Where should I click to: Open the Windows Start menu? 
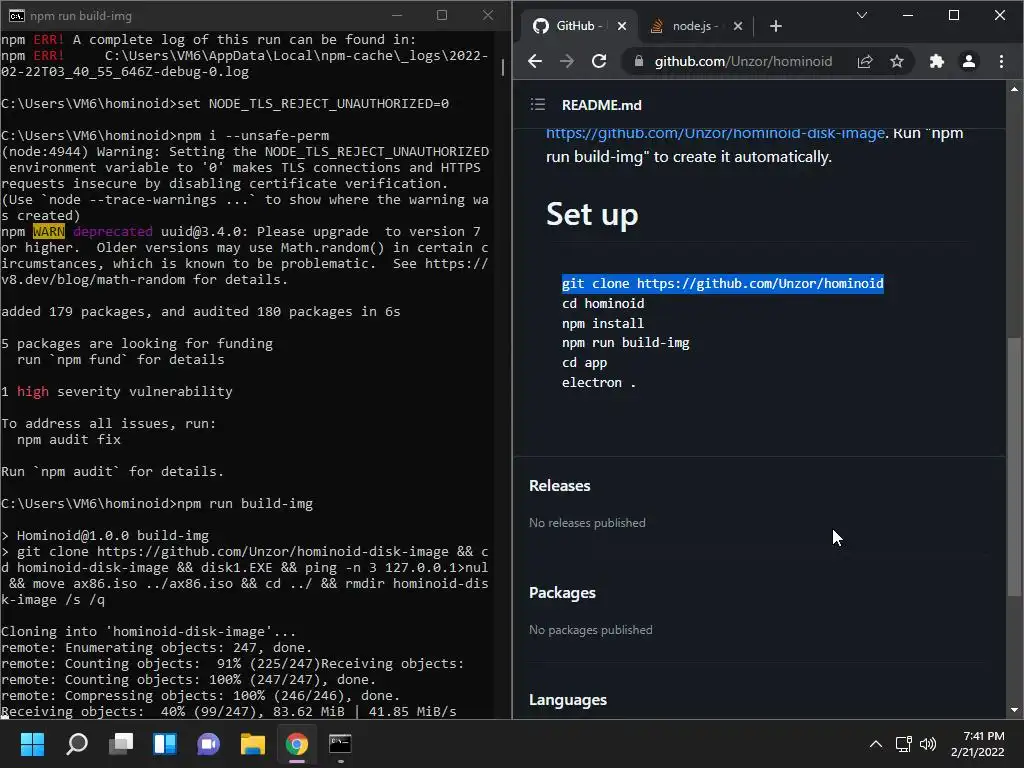click(x=32, y=744)
